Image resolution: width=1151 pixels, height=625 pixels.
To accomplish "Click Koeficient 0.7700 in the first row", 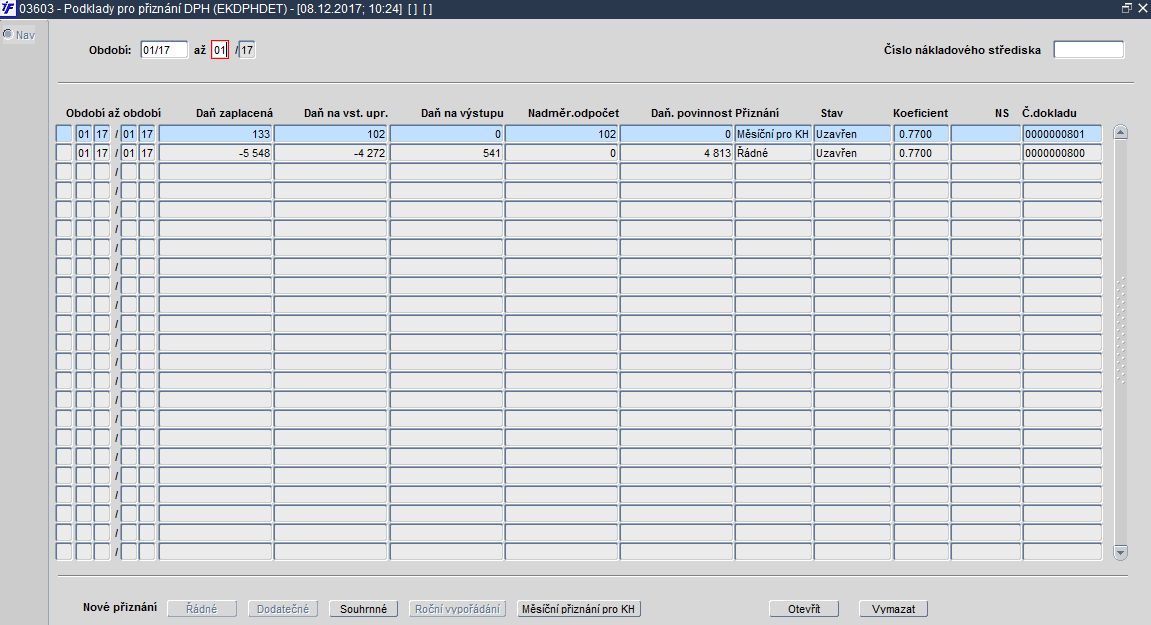I will (x=921, y=134).
